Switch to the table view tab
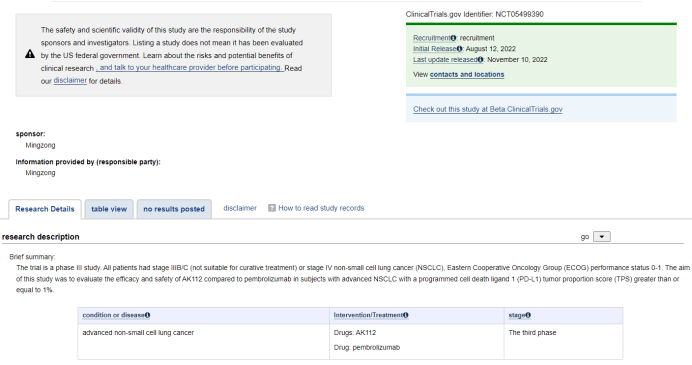692x365 pixels. coord(109,209)
